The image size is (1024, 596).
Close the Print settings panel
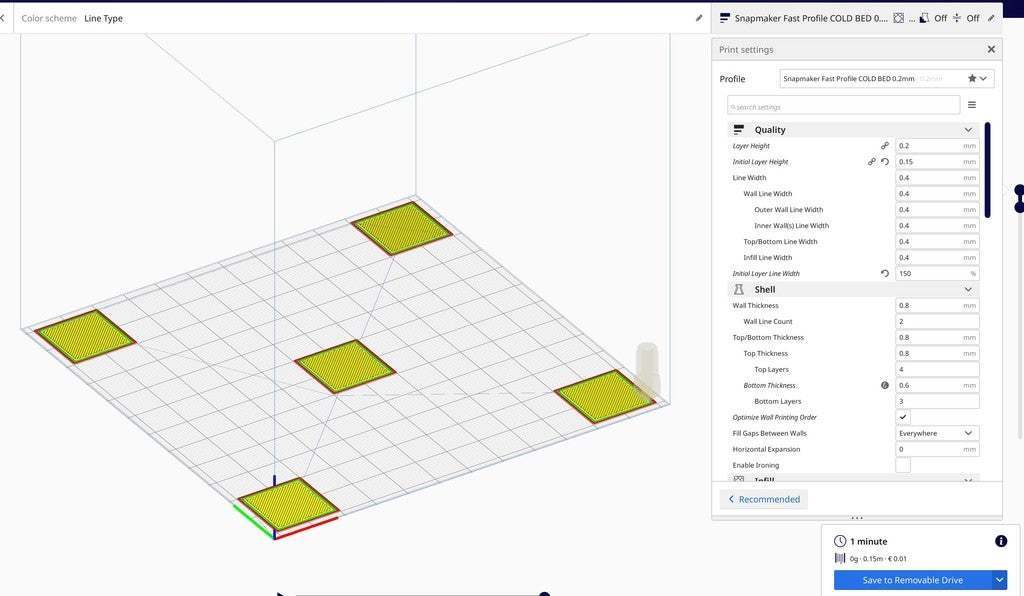point(991,49)
